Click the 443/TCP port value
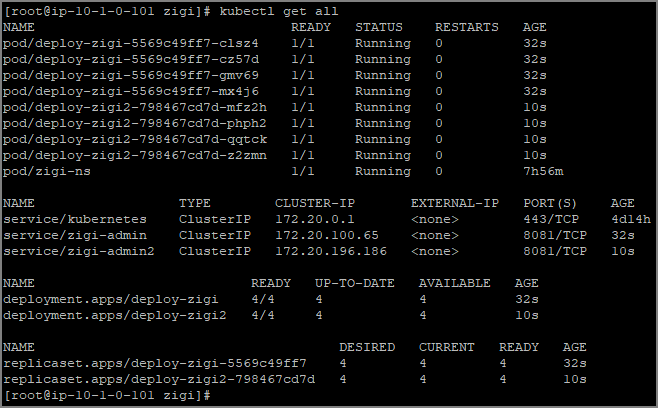658x408 pixels. (x=551, y=219)
